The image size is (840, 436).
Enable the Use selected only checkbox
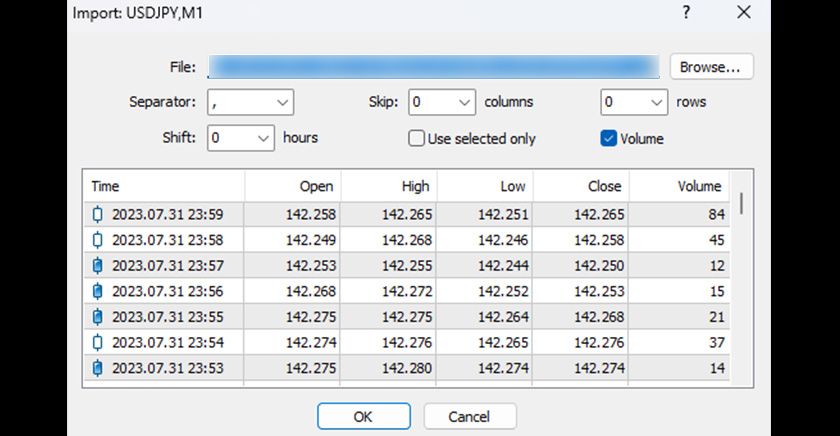click(417, 139)
